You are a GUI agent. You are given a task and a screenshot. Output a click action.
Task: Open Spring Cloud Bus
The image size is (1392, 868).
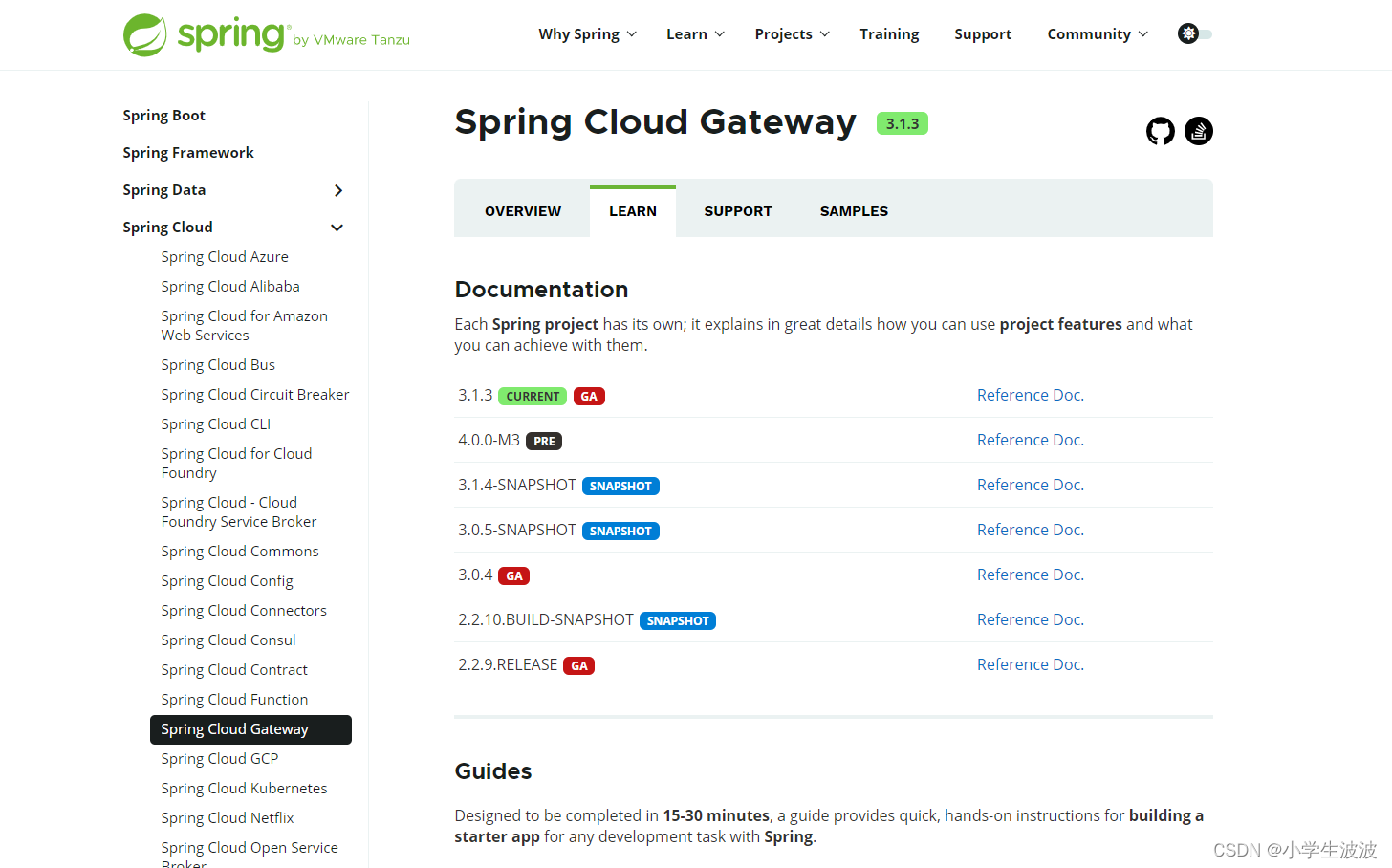click(218, 365)
